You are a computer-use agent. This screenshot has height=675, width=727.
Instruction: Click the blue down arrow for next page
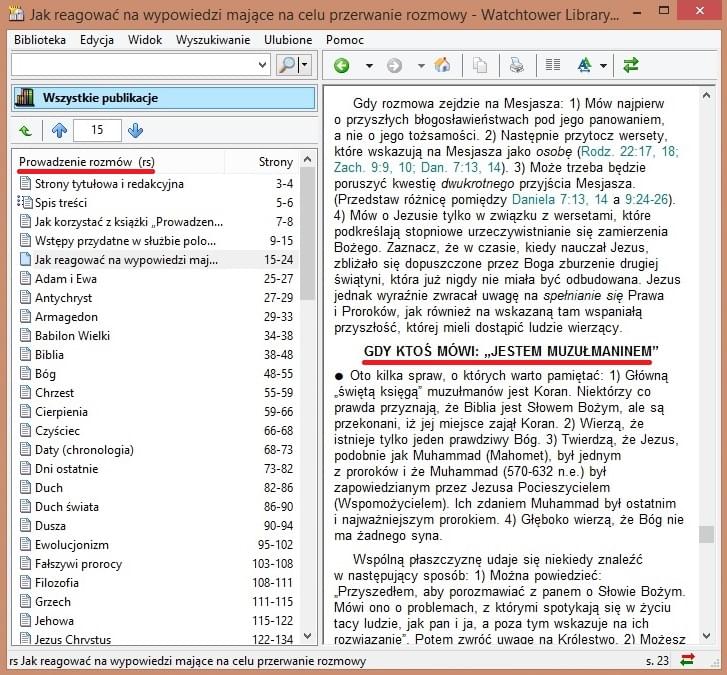[135, 130]
